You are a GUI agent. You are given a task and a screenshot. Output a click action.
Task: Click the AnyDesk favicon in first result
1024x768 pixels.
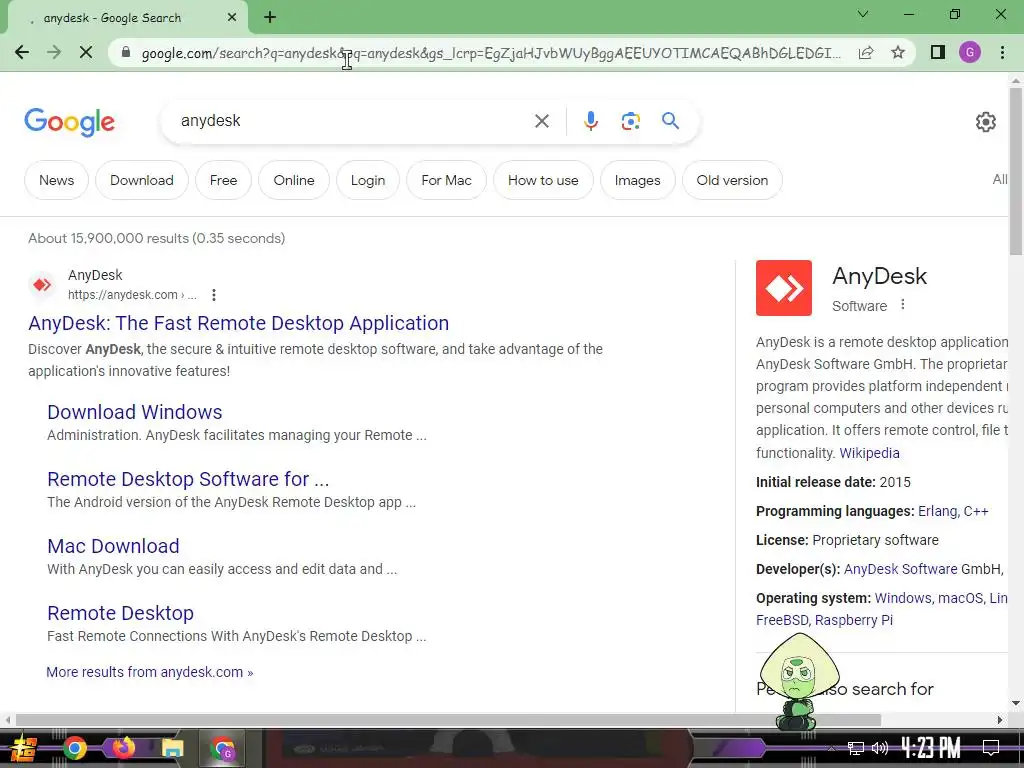[42, 285]
